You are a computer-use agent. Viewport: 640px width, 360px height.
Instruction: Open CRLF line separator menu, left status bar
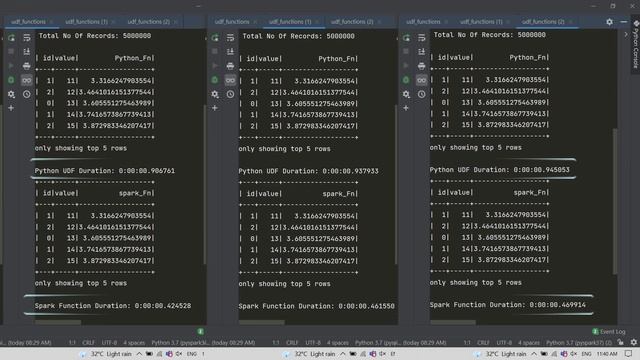88,342
